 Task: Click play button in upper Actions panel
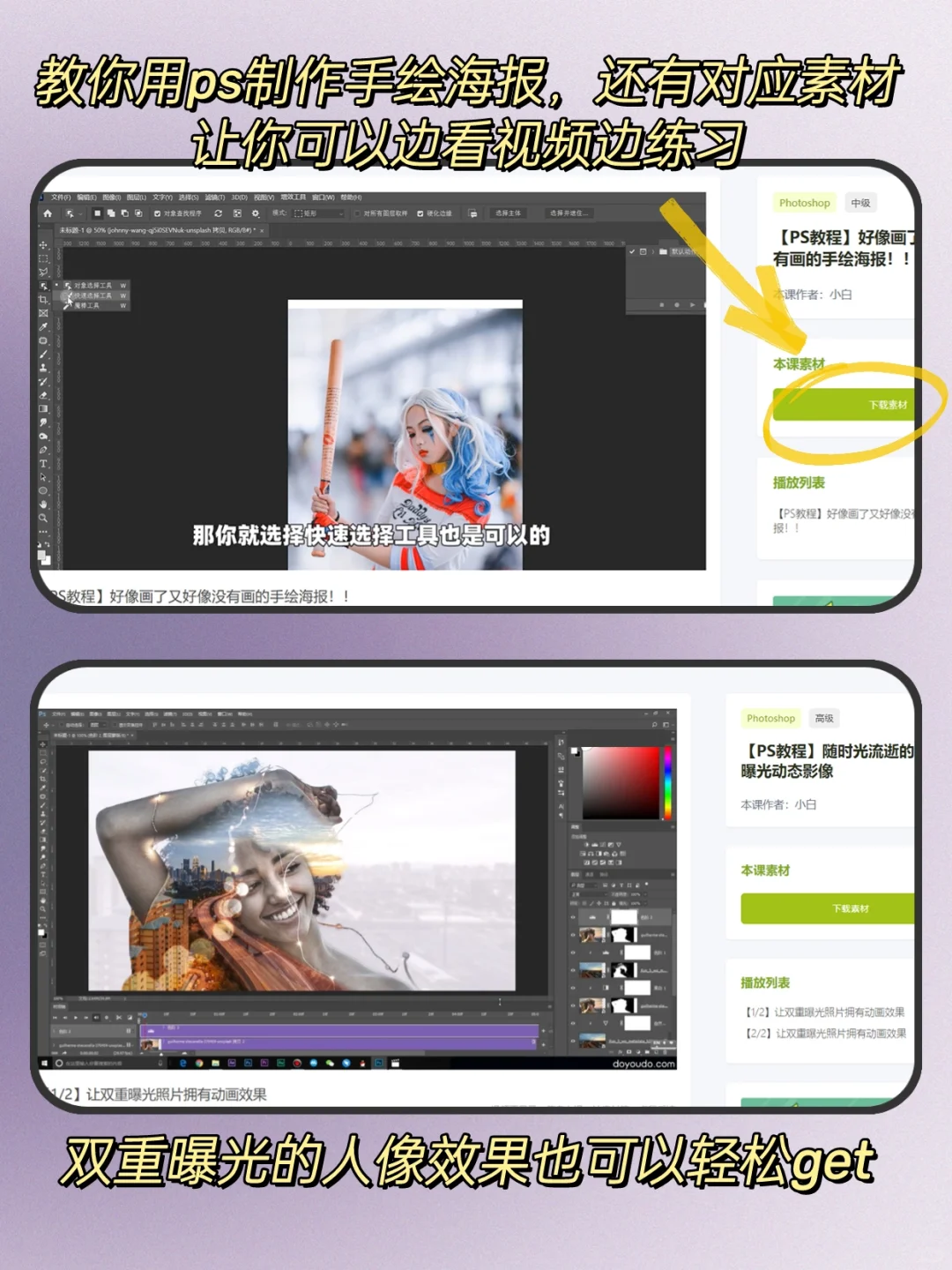pyautogui.click(x=693, y=304)
